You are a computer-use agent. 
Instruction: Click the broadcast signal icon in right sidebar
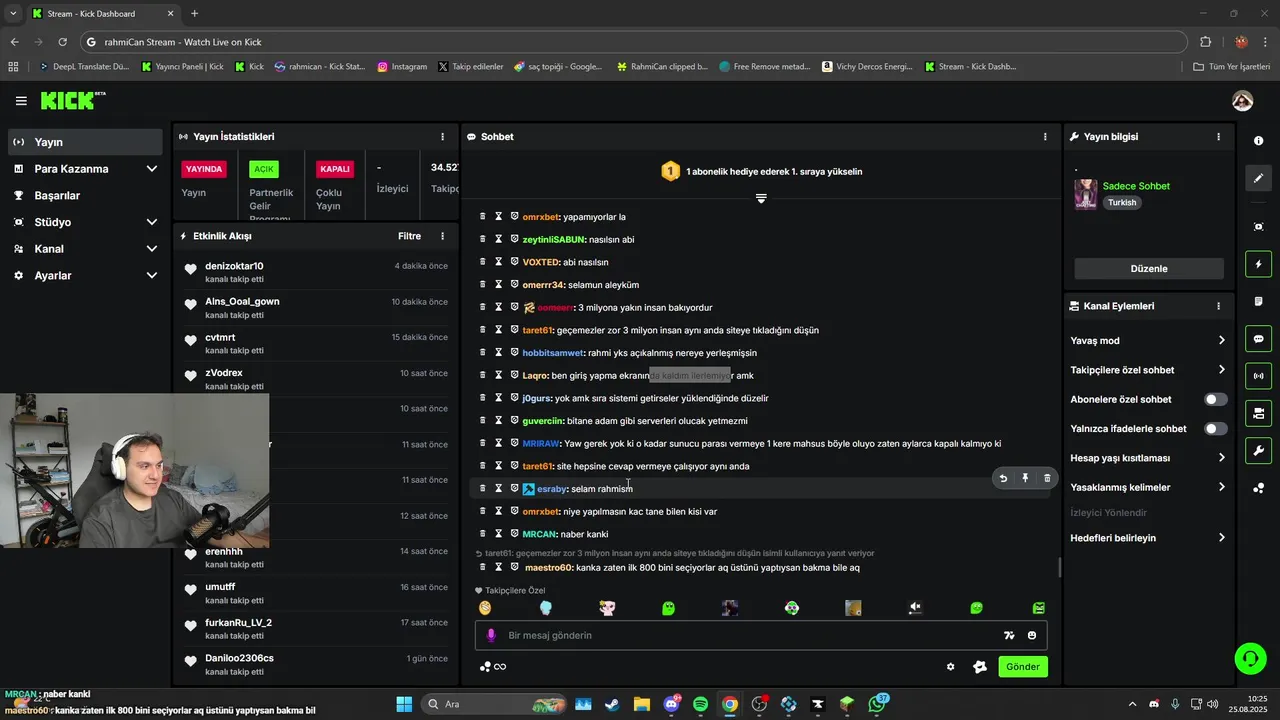click(x=1258, y=376)
